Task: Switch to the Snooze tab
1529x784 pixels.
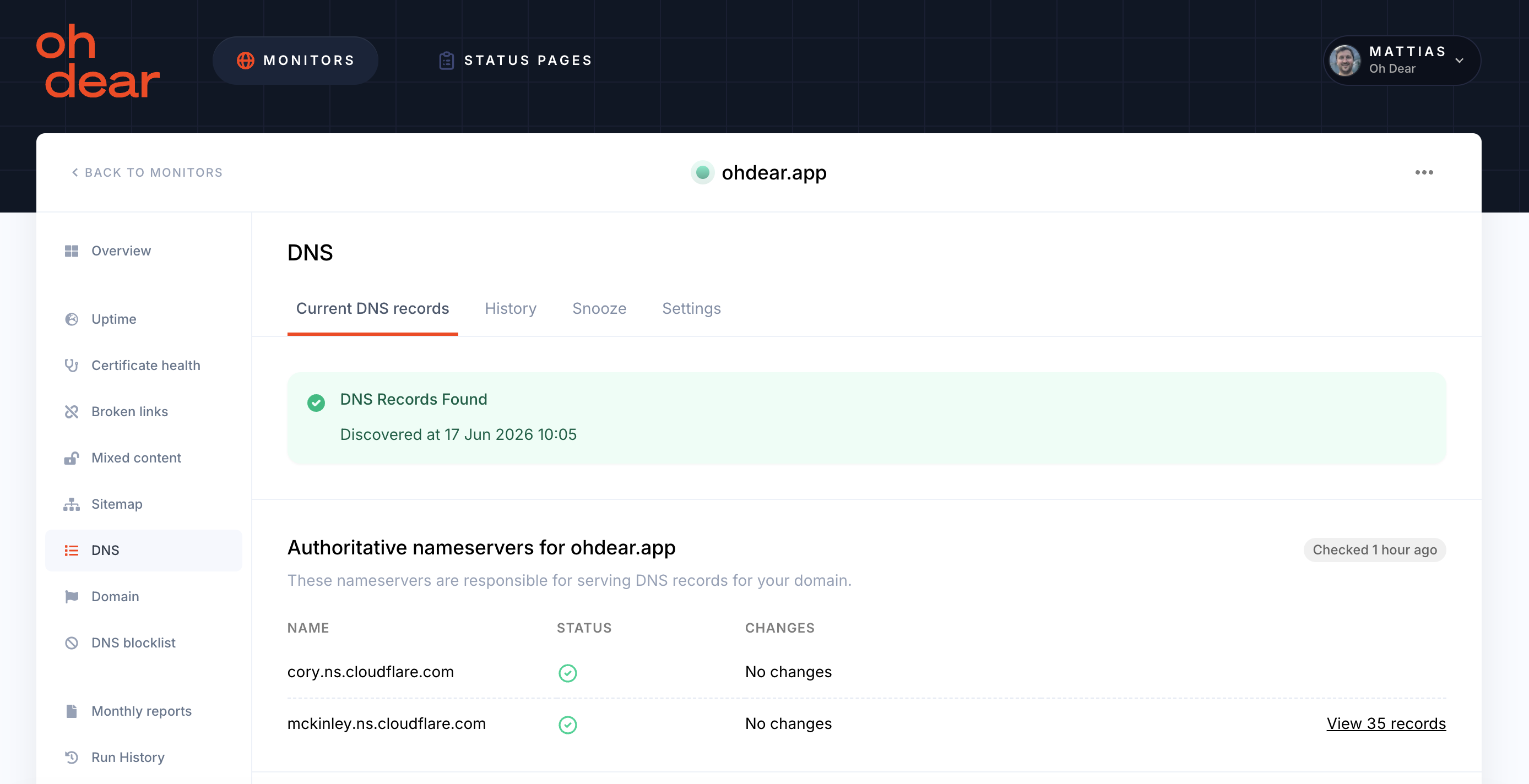Action: (599, 309)
